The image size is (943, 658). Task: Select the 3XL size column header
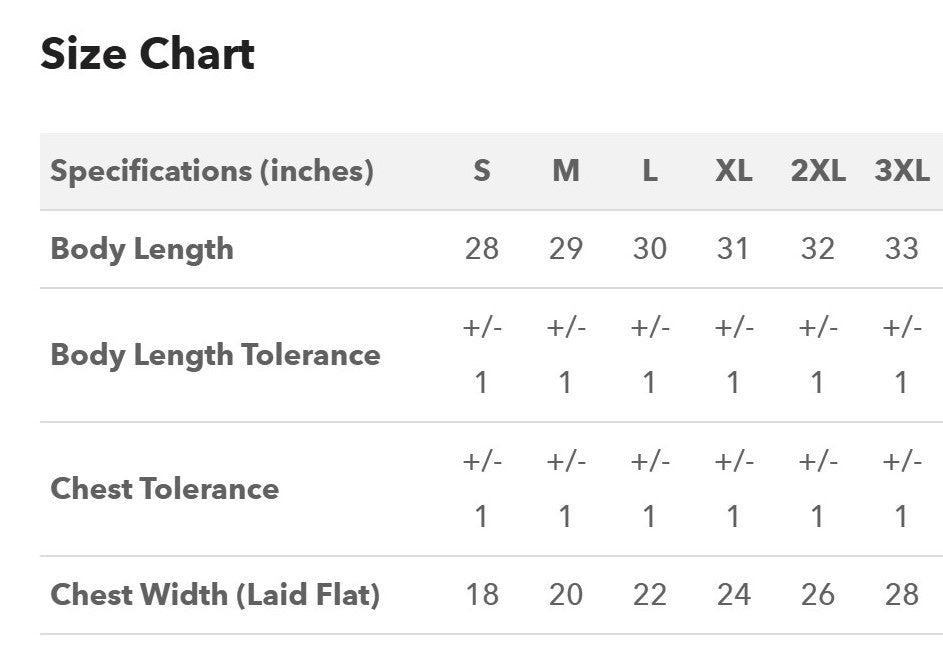(x=902, y=171)
